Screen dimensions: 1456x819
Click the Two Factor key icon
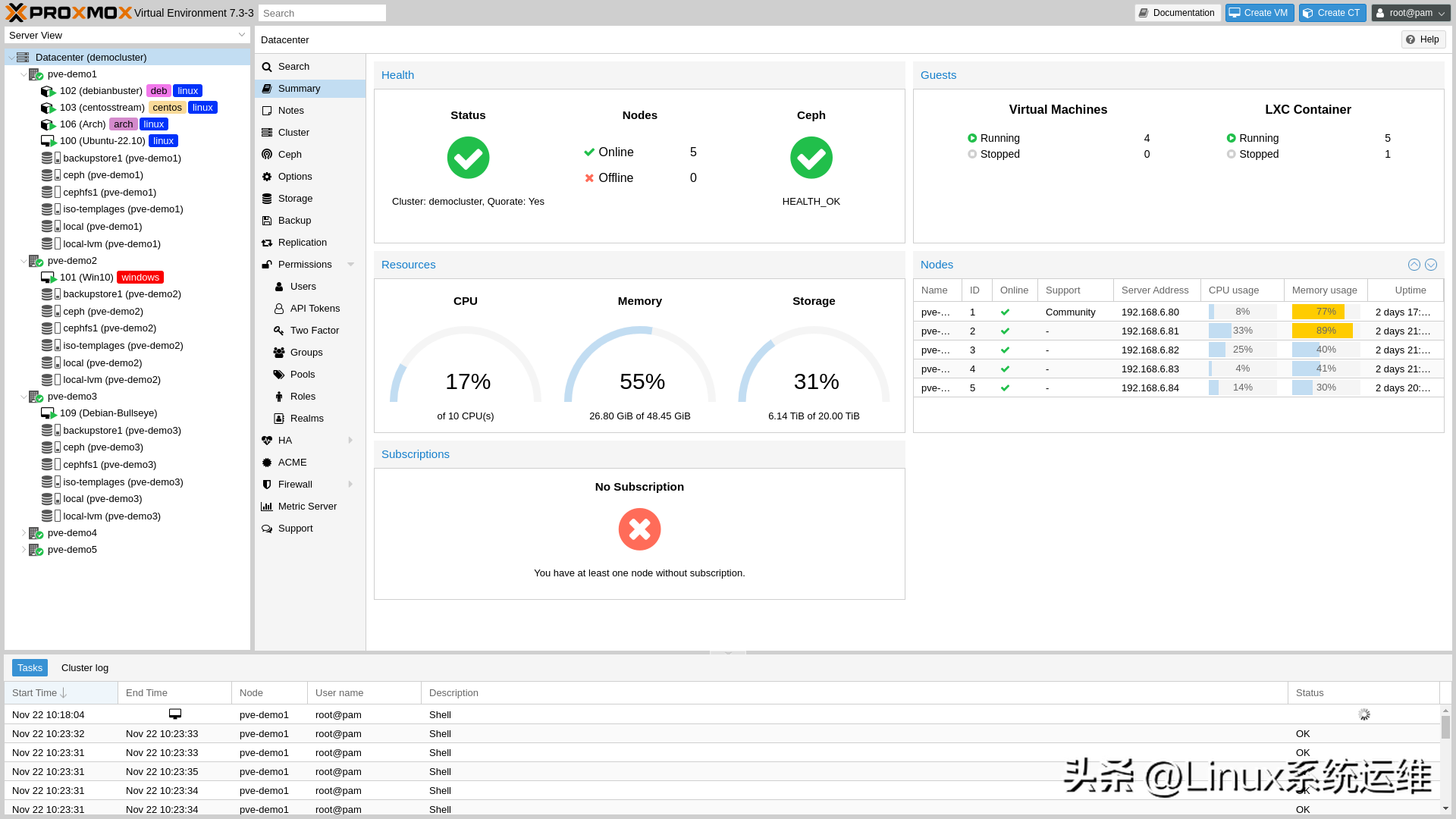[279, 331]
